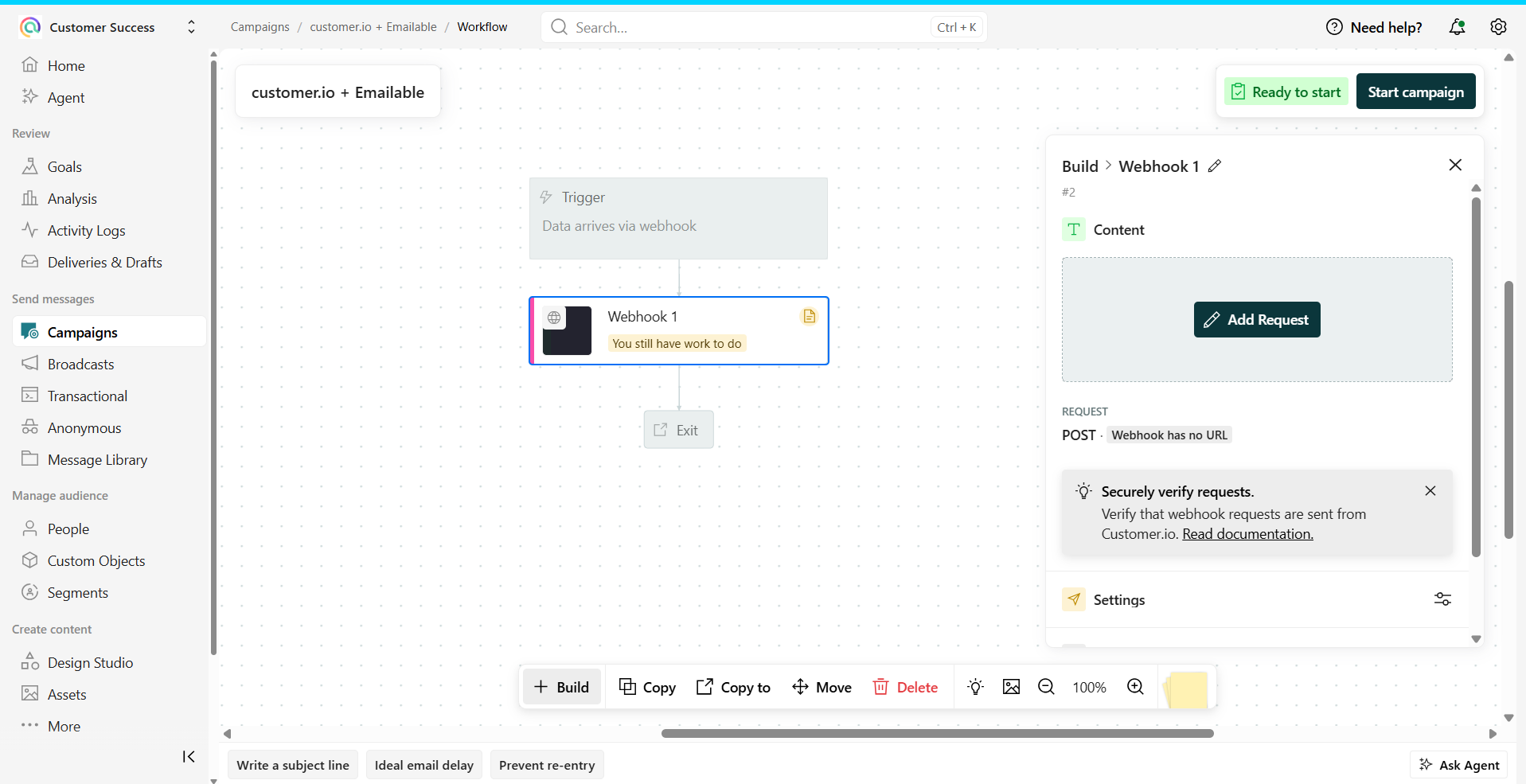Click the Content section icon
This screenshot has width=1526, height=784.
pos(1074,229)
